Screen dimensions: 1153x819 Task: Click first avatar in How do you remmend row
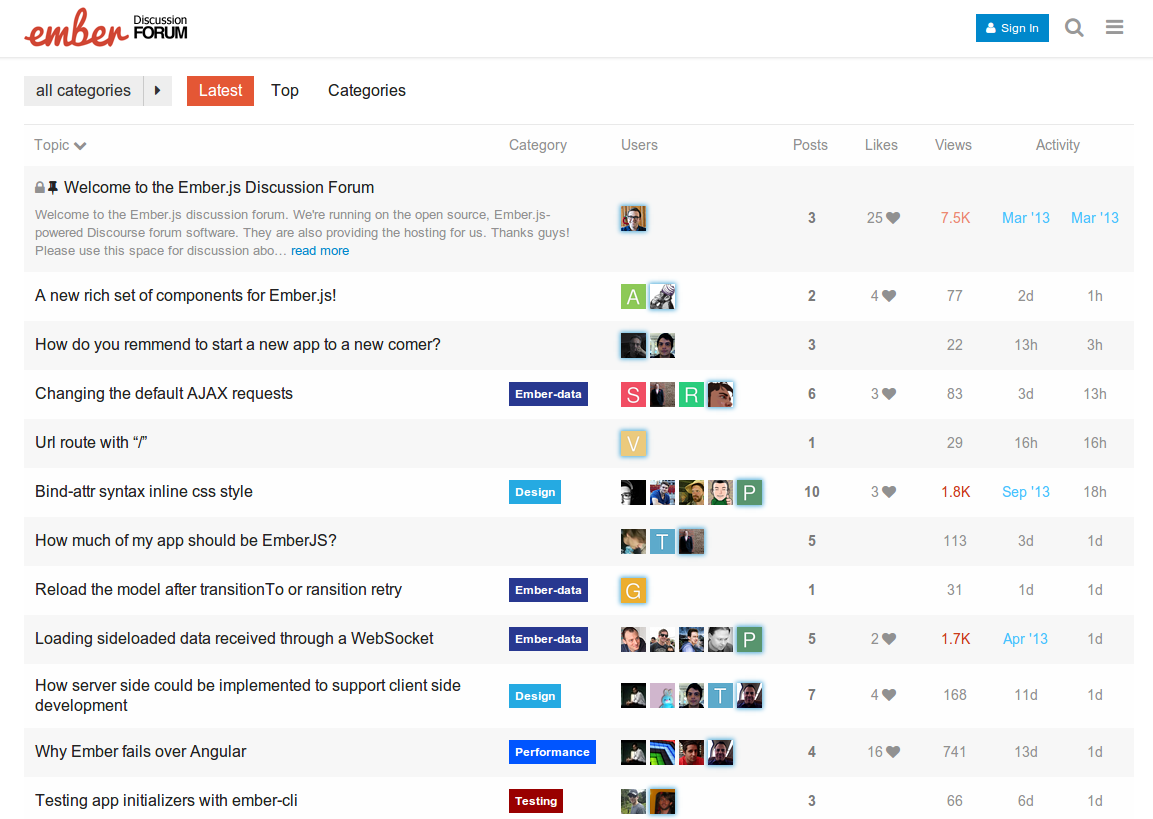click(633, 346)
